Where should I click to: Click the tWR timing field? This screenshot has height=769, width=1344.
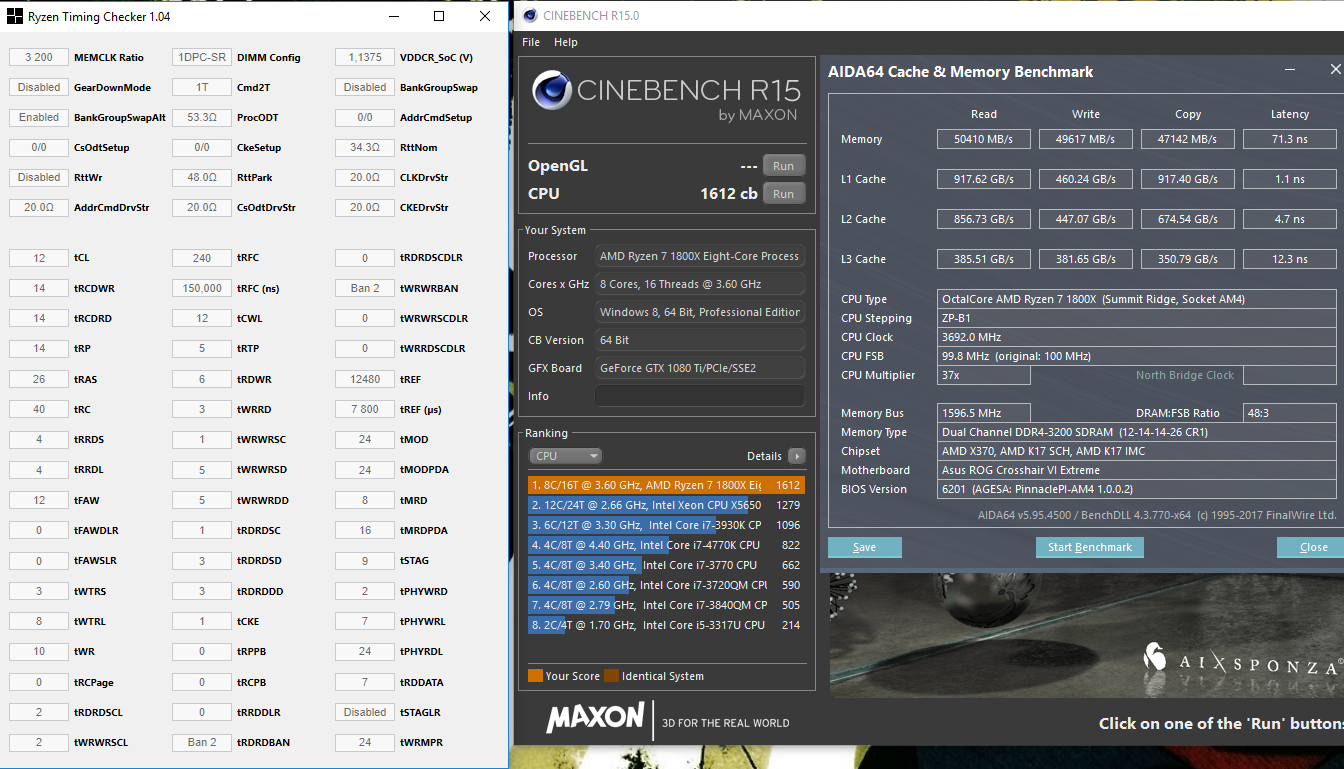pos(39,651)
